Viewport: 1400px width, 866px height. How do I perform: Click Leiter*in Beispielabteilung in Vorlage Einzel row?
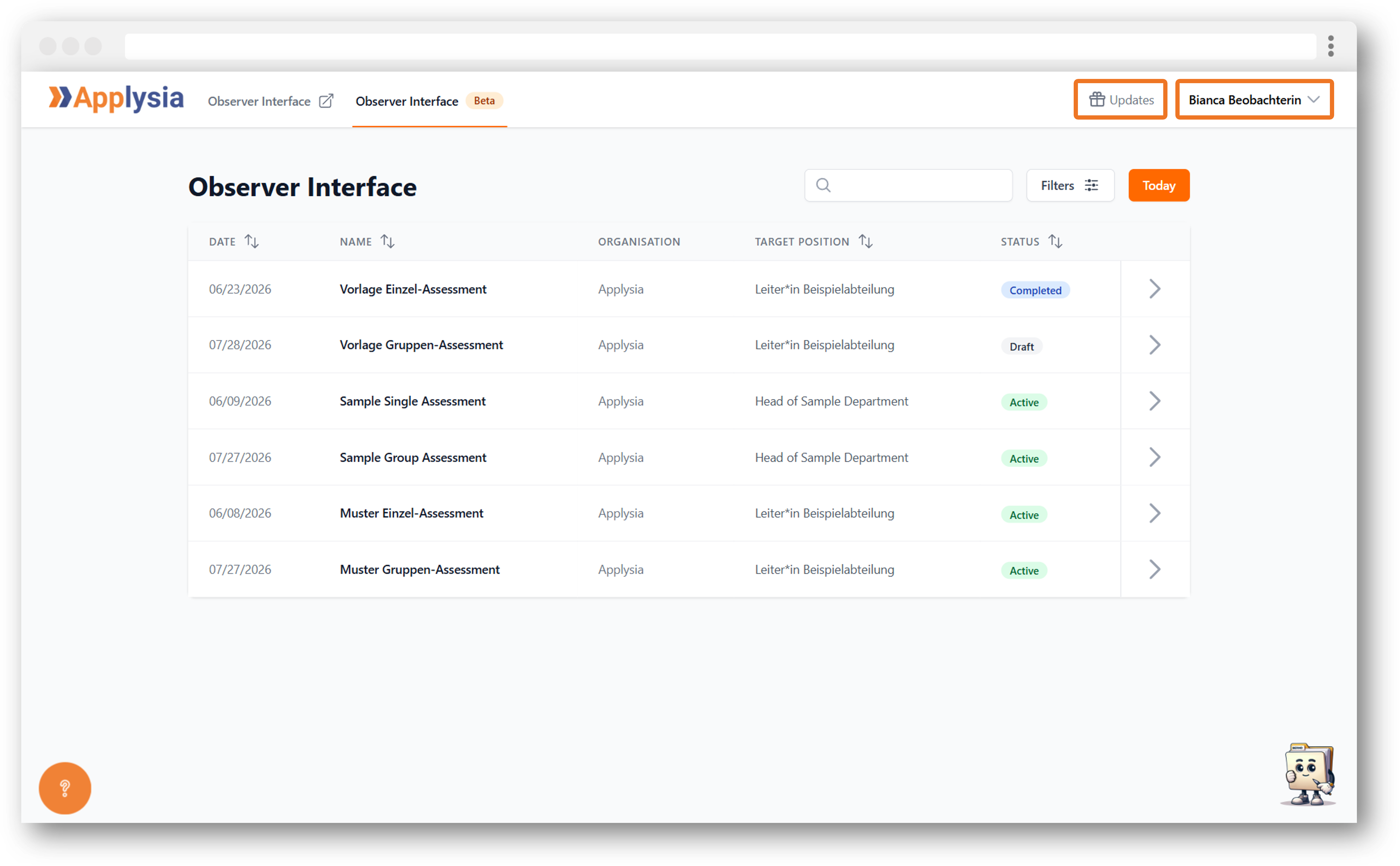pos(824,289)
